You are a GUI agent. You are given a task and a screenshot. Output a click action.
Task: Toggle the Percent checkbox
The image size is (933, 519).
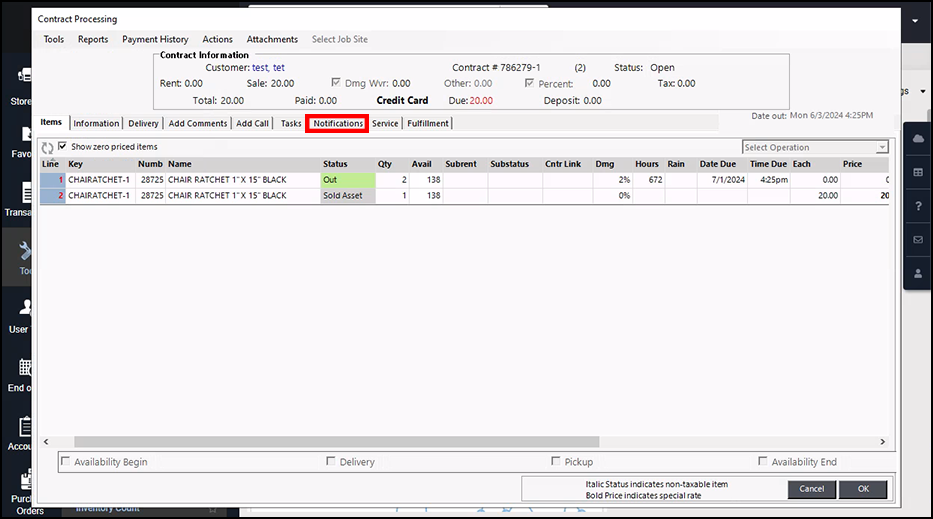coord(530,84)
